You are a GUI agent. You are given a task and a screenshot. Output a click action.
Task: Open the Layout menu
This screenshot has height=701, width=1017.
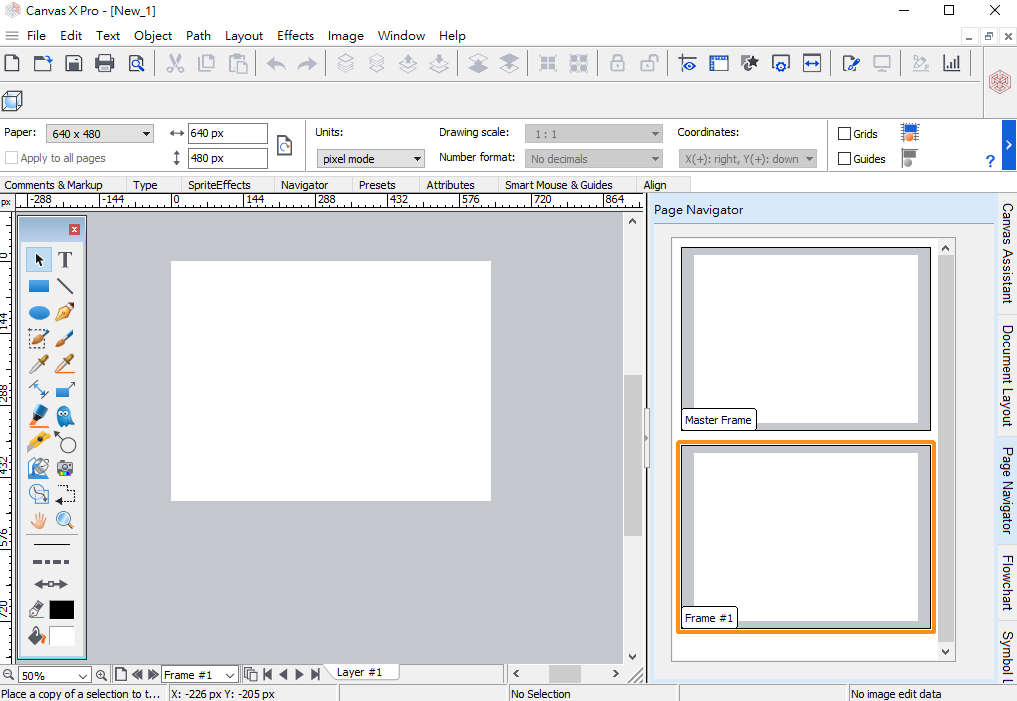(x=244, y=36)
